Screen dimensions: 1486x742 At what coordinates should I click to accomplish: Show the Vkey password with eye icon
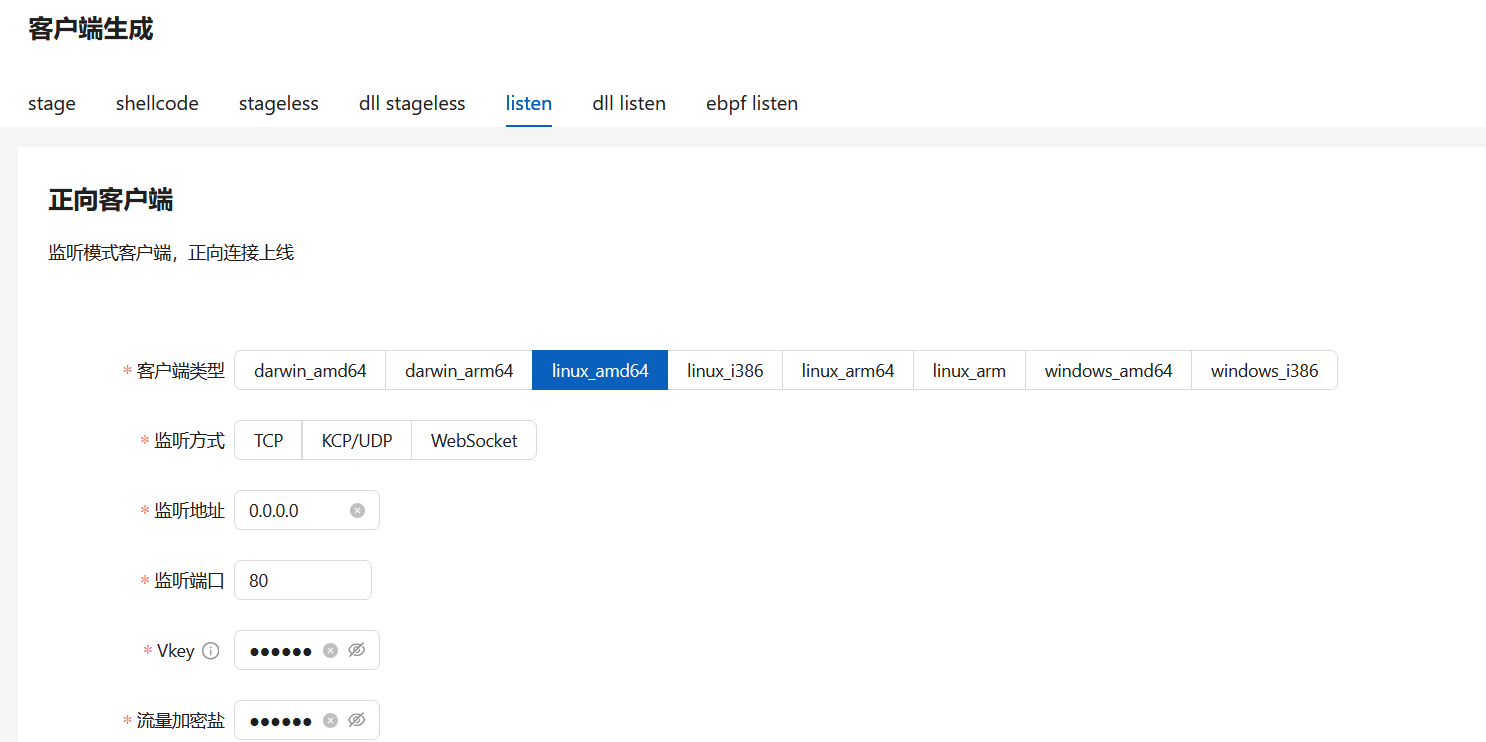[357, 650]
